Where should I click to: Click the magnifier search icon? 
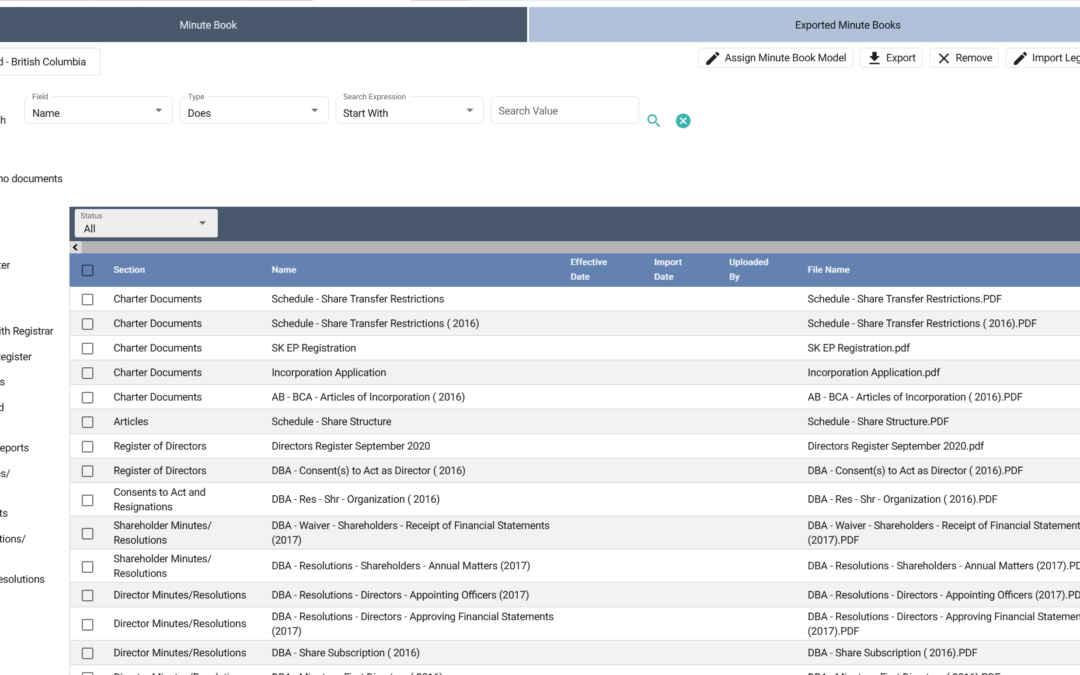click(653, 121)
